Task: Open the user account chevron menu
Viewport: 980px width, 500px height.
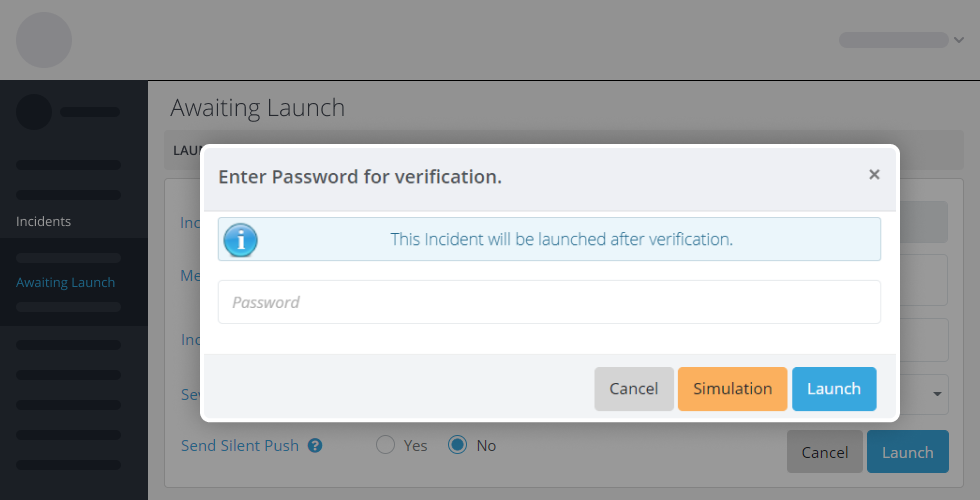Action: [x=959, y=40]
